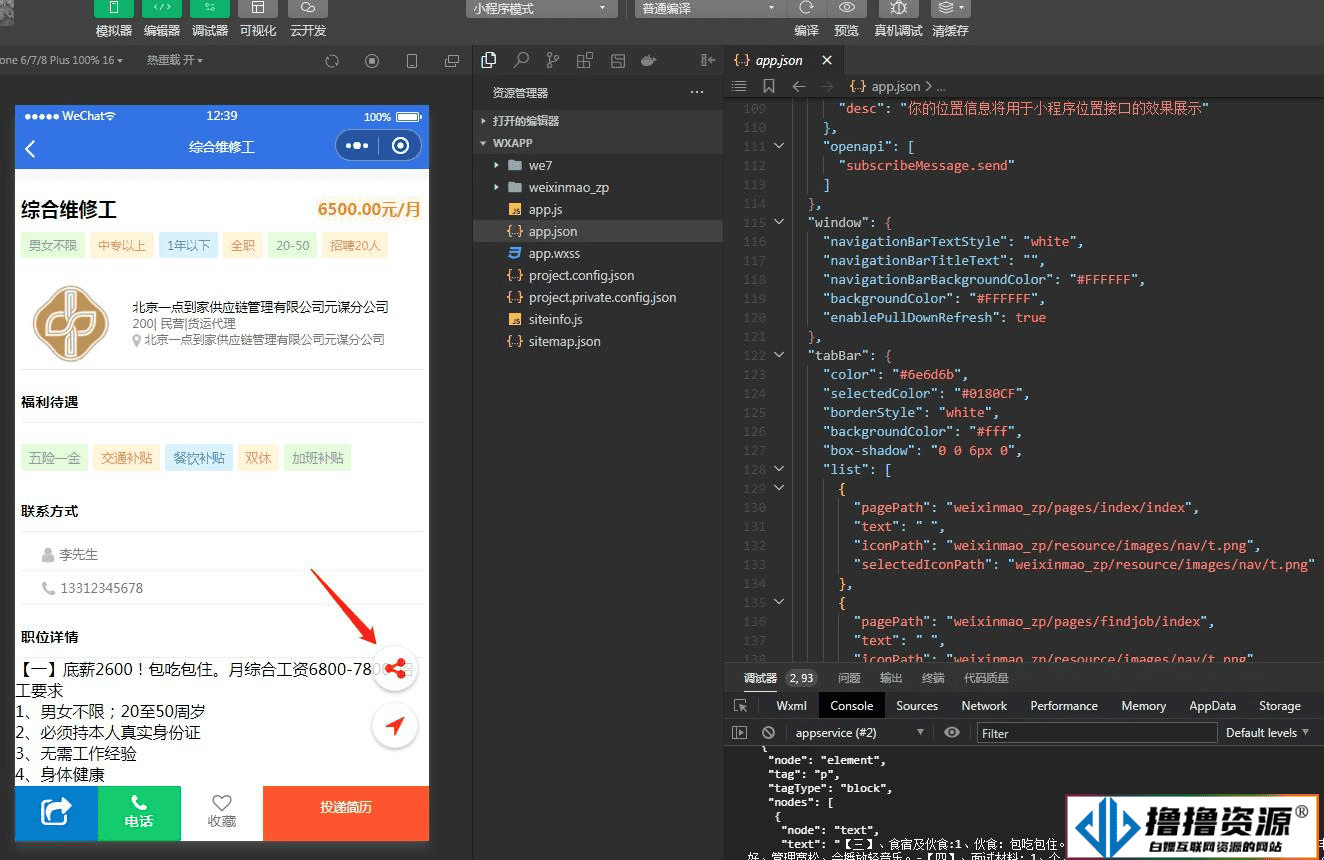This screenshot has width=1324, height=860.
Task: Click the 编译 compile refresh icon
Action: pyautogui.click(x=806, y=9)
